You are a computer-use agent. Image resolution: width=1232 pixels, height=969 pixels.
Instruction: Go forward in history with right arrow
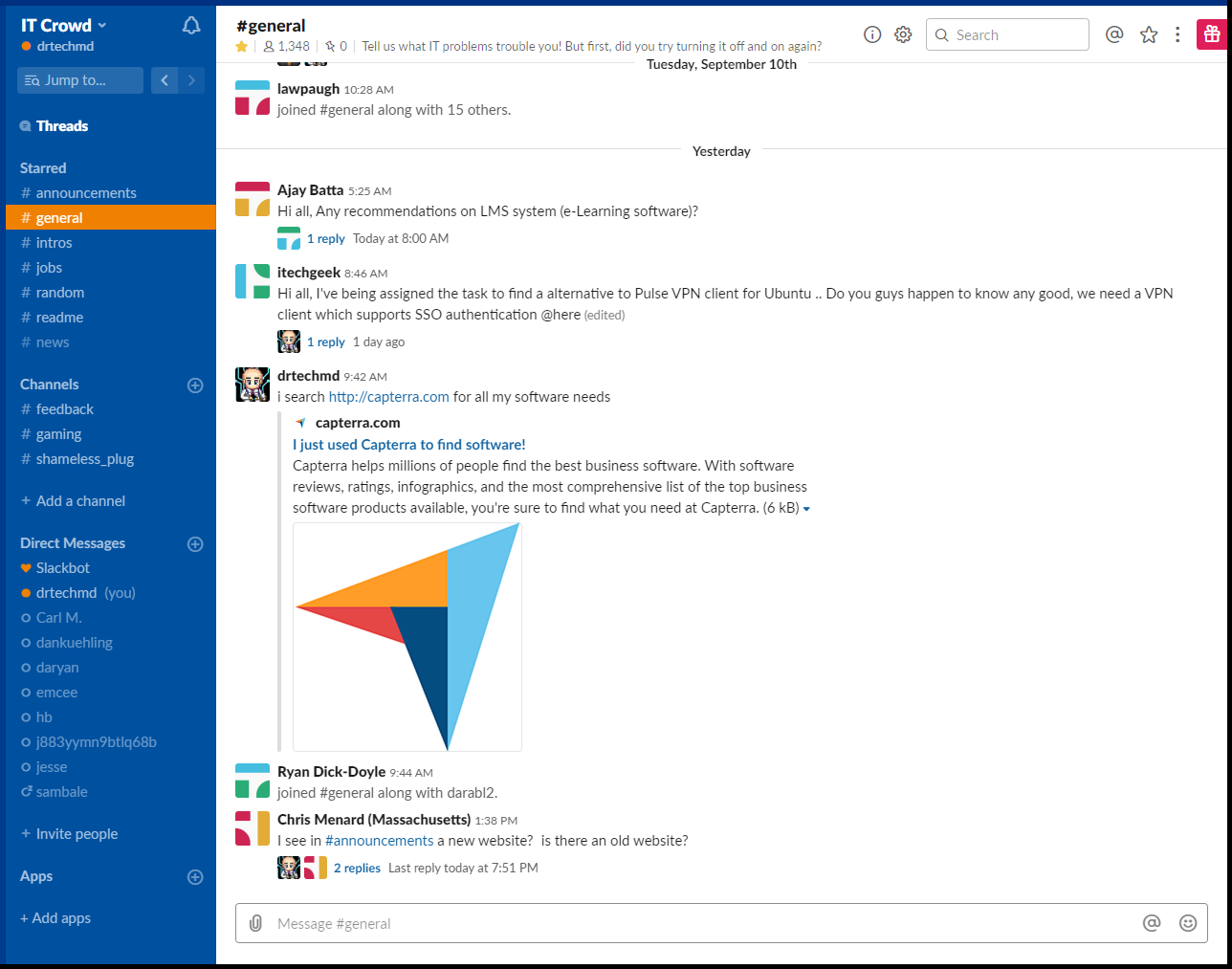(x=191, y=80)
